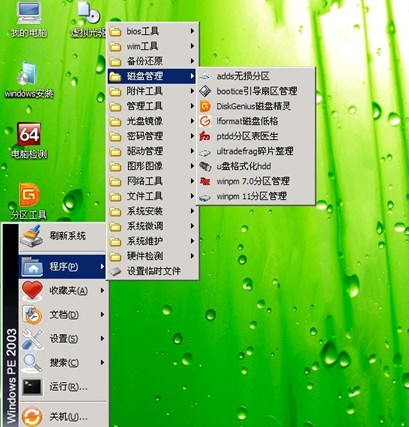Screen dimensions: 409x427
Task: Click the wim工具 folder icon
Action: [115, 47]
